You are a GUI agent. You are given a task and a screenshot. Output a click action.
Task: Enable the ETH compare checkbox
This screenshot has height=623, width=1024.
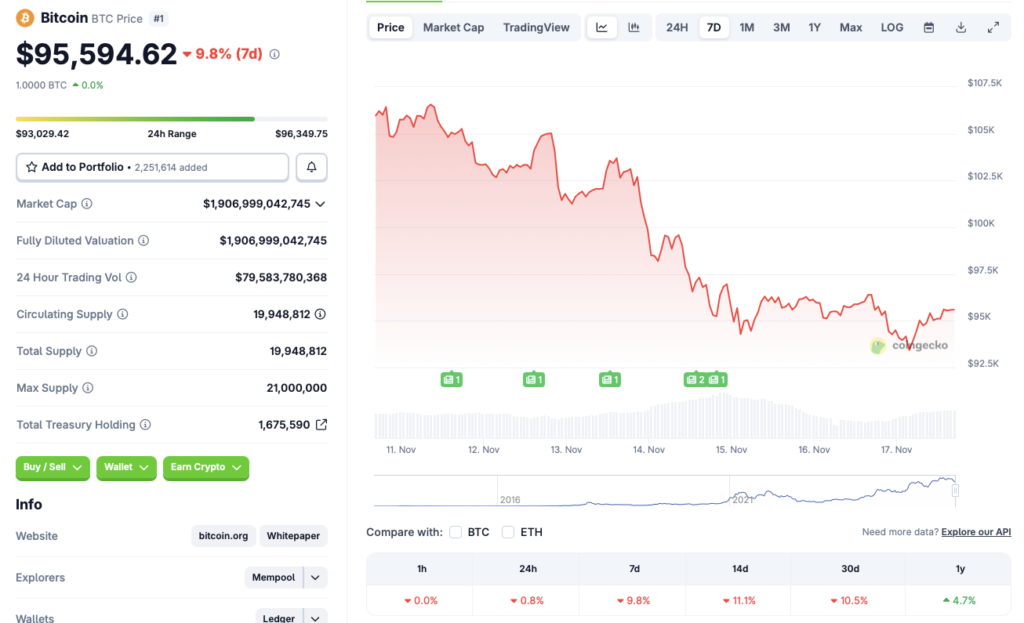(508, 533)
